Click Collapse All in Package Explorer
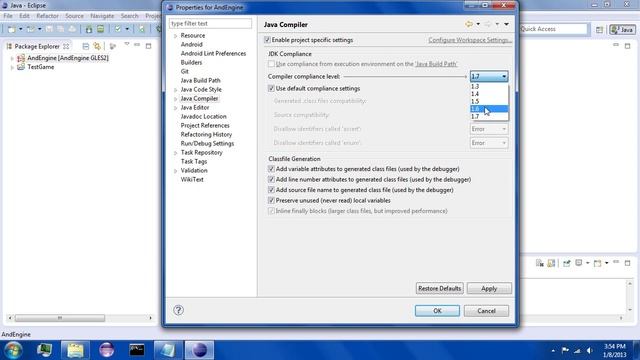The width and height of the screenshot is (640, 360). pyautogui.click(x=86, y=47)
